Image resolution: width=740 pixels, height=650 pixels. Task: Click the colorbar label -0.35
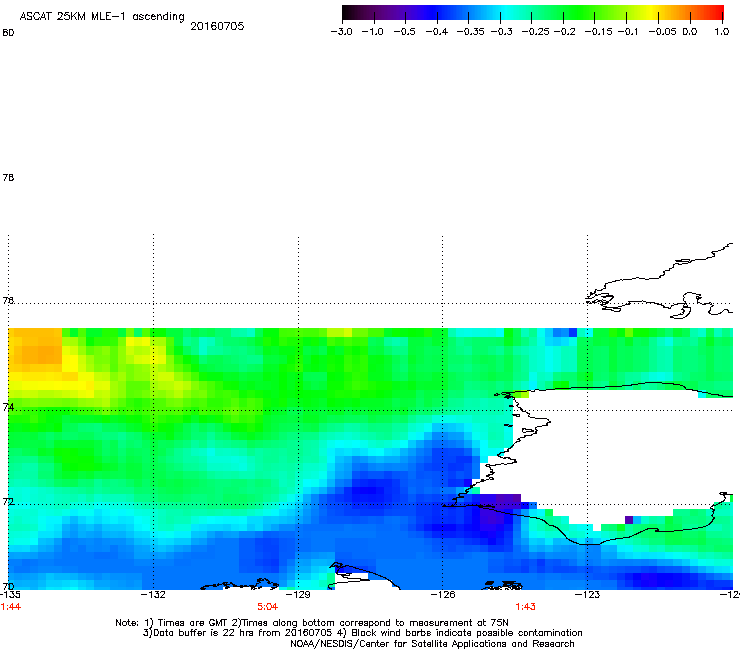(471, 32)
